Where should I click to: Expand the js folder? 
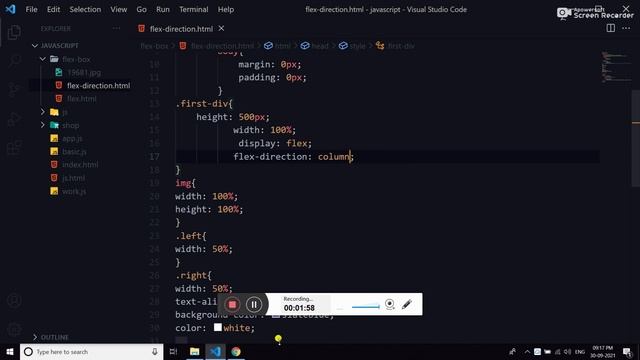click(x=43, y=112)
